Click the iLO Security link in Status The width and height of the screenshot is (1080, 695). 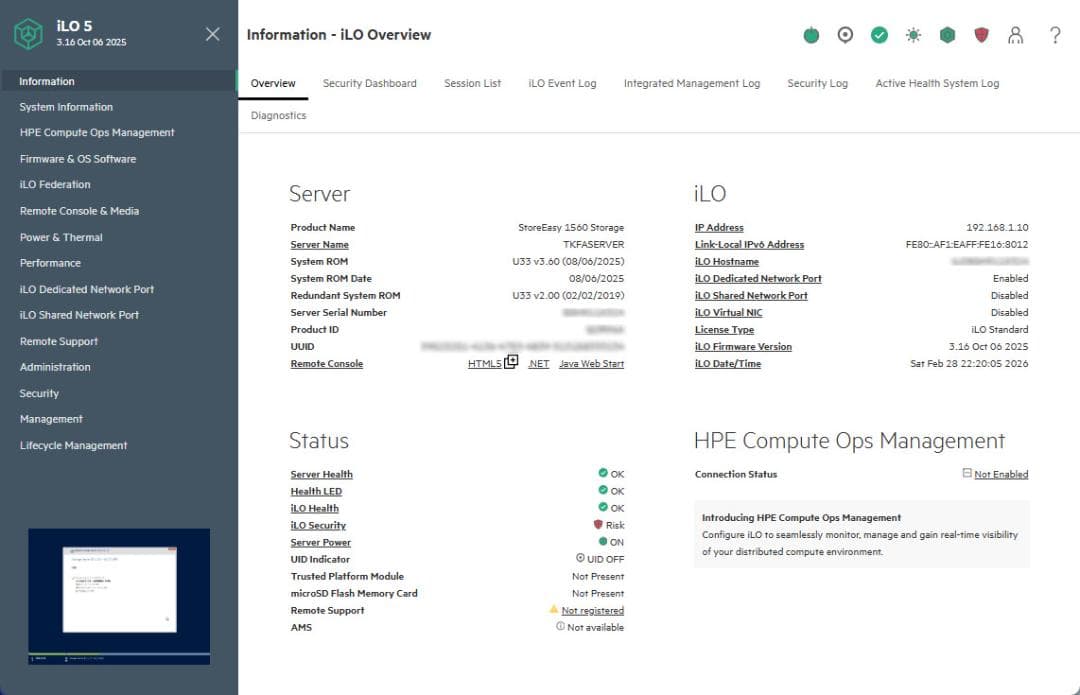[318, 525]
